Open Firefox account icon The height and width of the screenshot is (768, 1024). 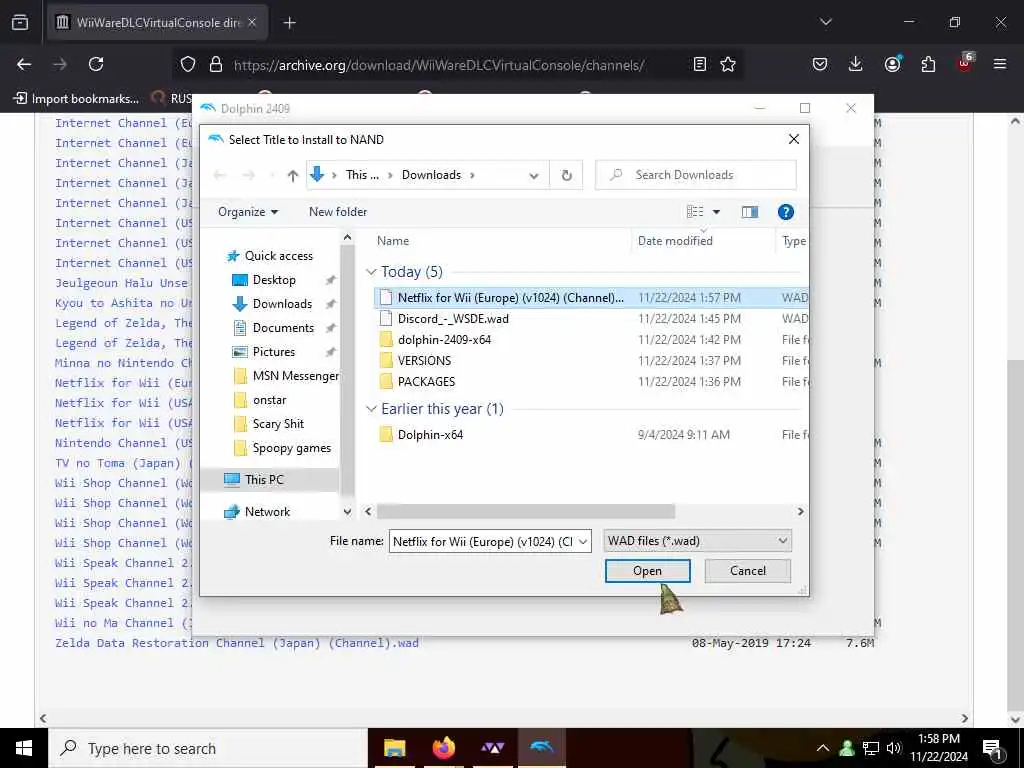pyautogui.click(x=892, y=64)
